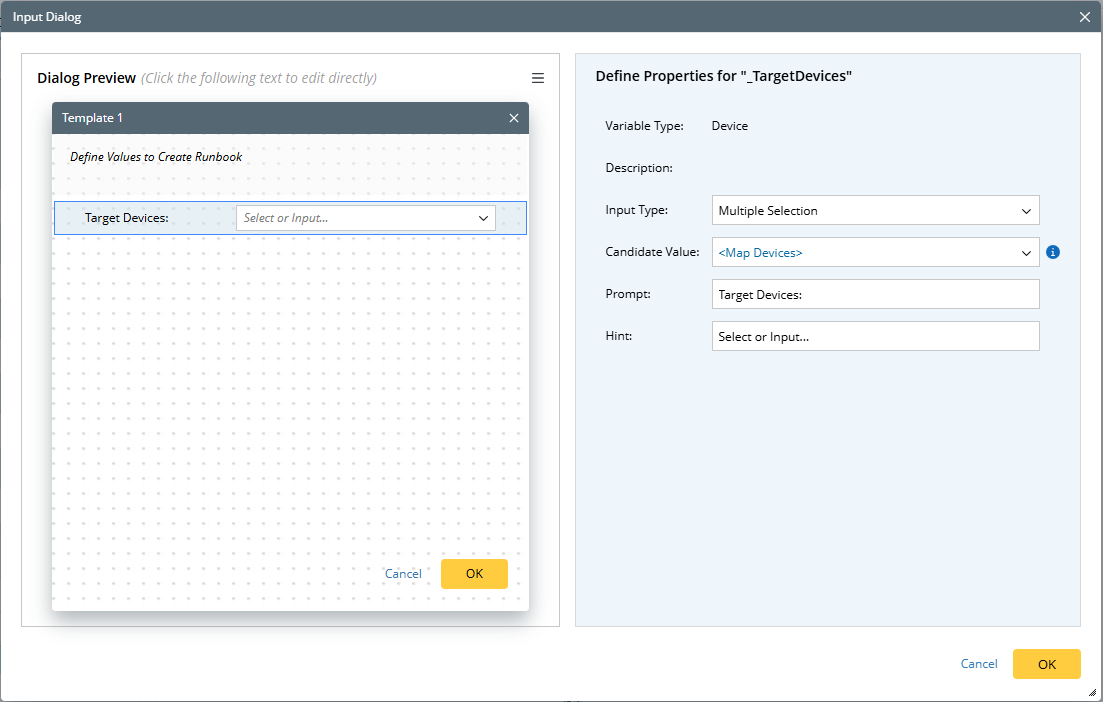Confirm with the Input Dialog's bottom OK button
The width and height of the screenshot is (1103, 702).
coord(1046,664)
